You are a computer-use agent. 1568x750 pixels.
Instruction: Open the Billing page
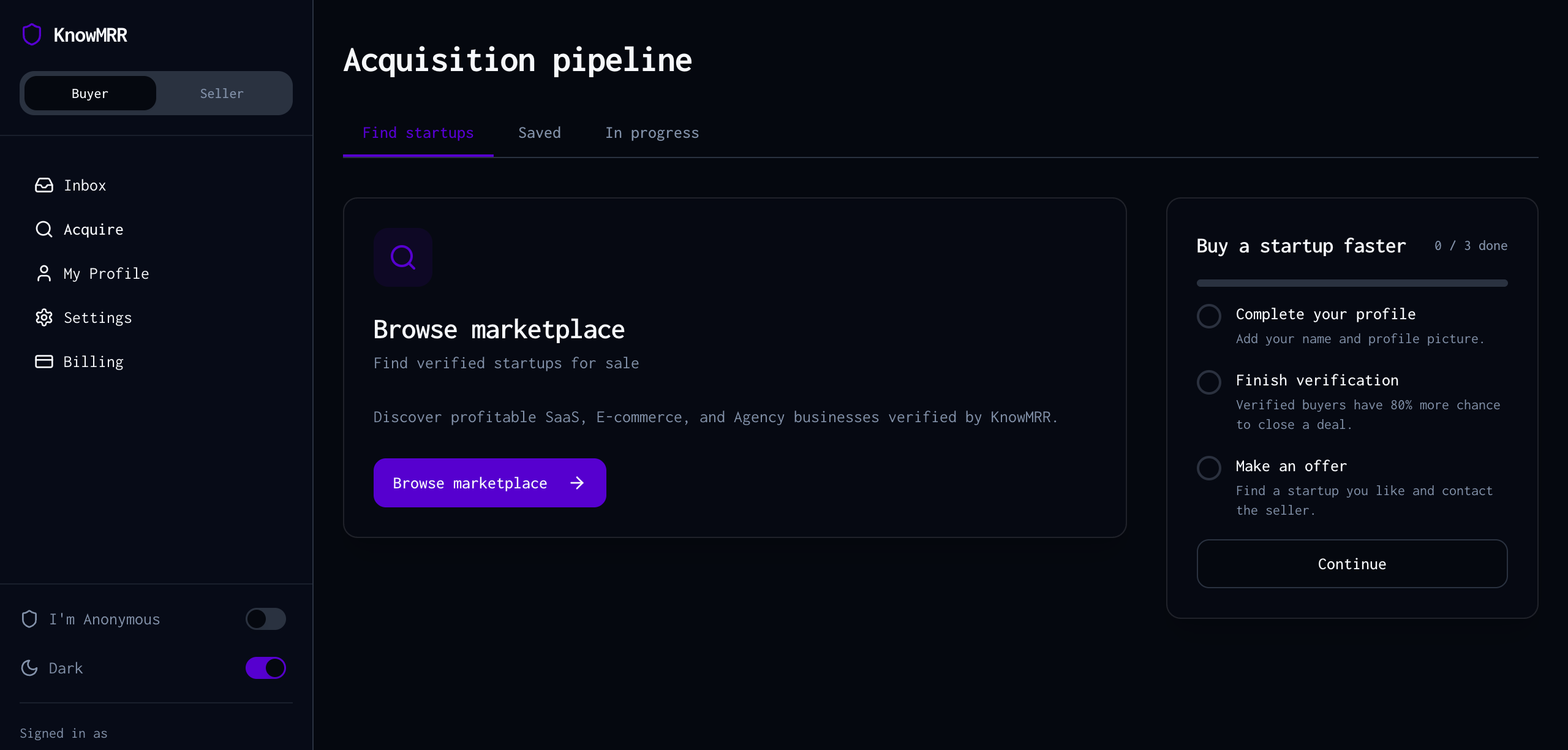click(156, 362)
